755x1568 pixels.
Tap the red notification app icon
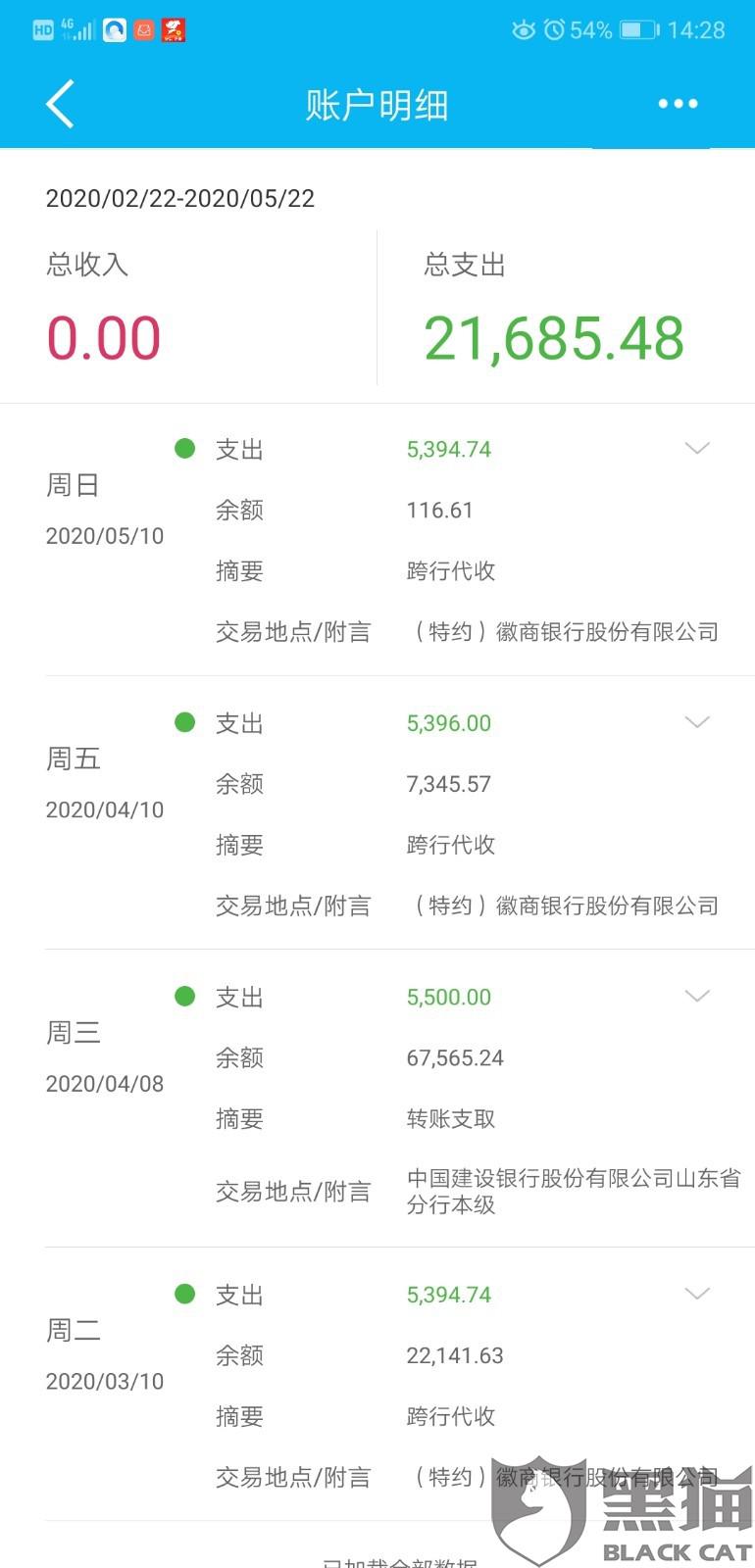174,30
